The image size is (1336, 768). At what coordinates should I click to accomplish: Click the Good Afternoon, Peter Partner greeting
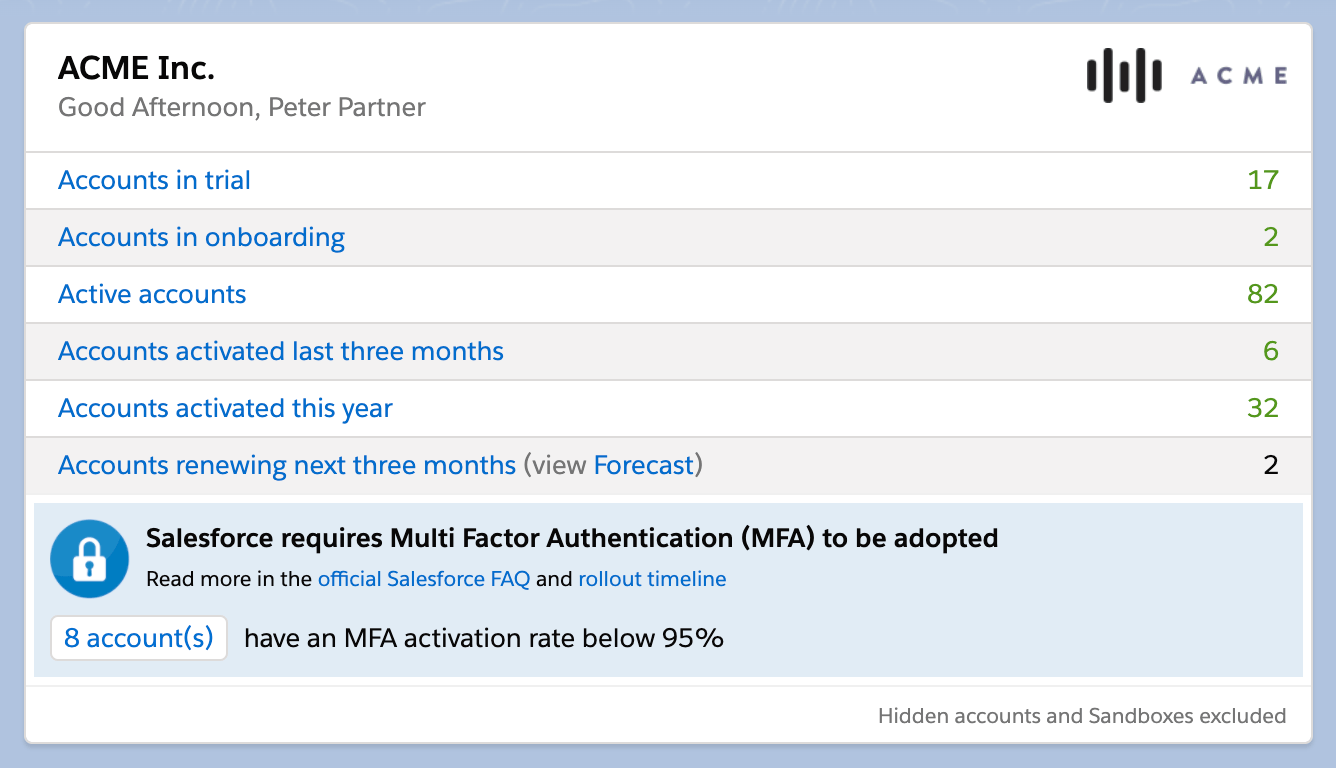(242, 107)
